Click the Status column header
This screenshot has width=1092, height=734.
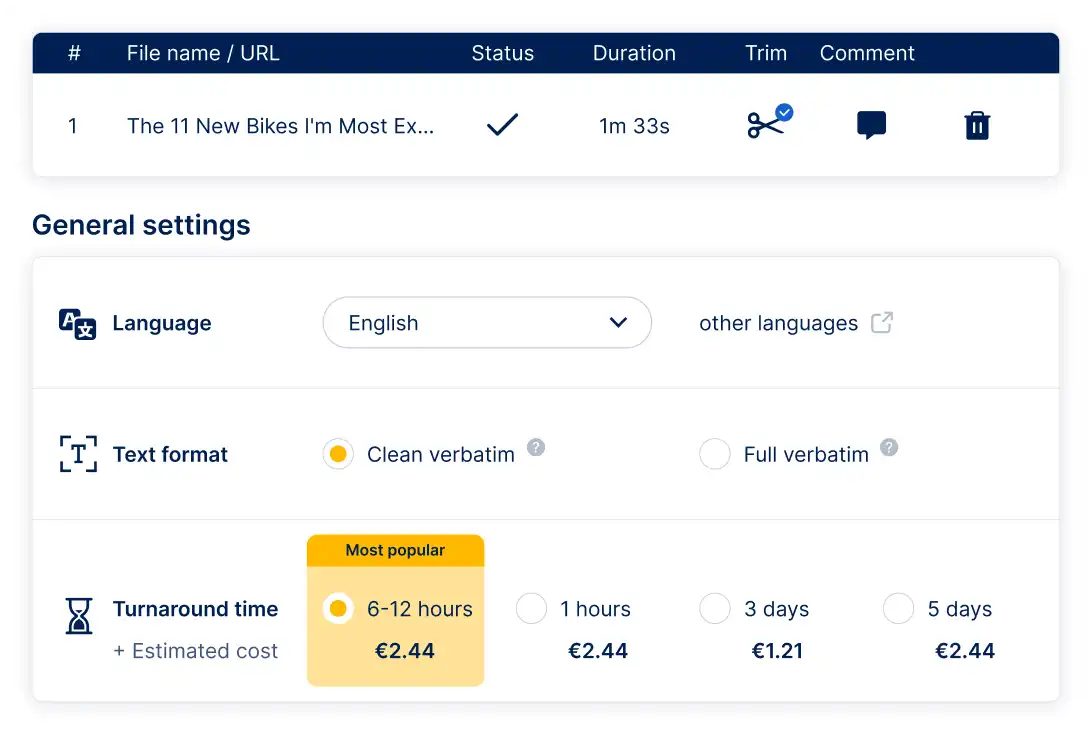click(503, 53)
